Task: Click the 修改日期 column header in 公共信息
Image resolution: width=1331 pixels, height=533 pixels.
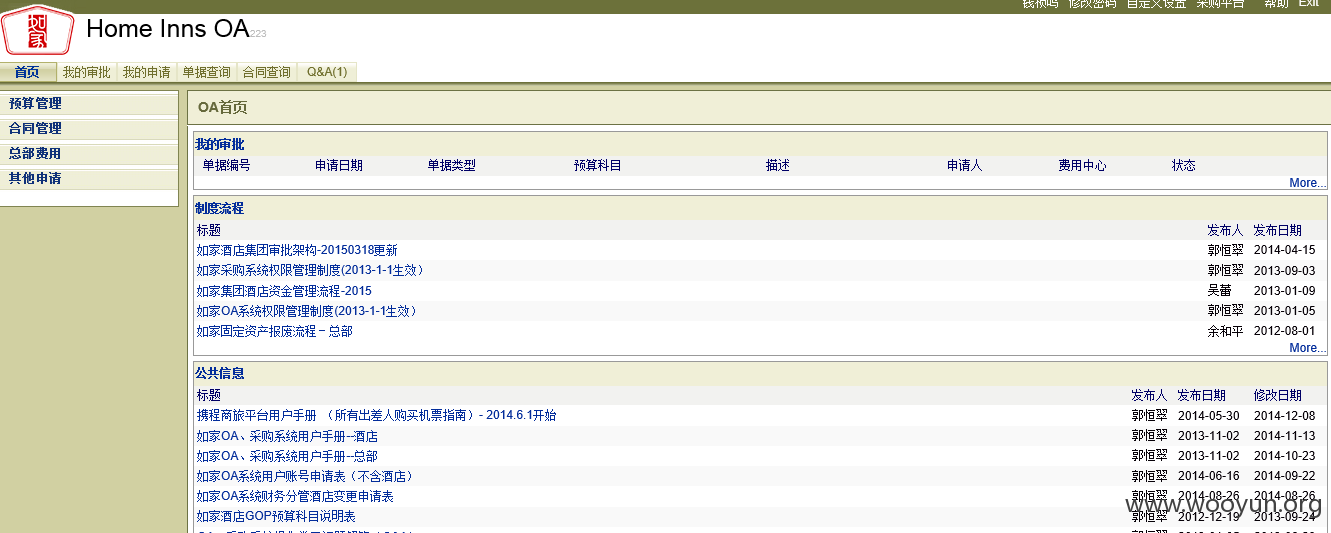Action: [x=1278, y=395]
